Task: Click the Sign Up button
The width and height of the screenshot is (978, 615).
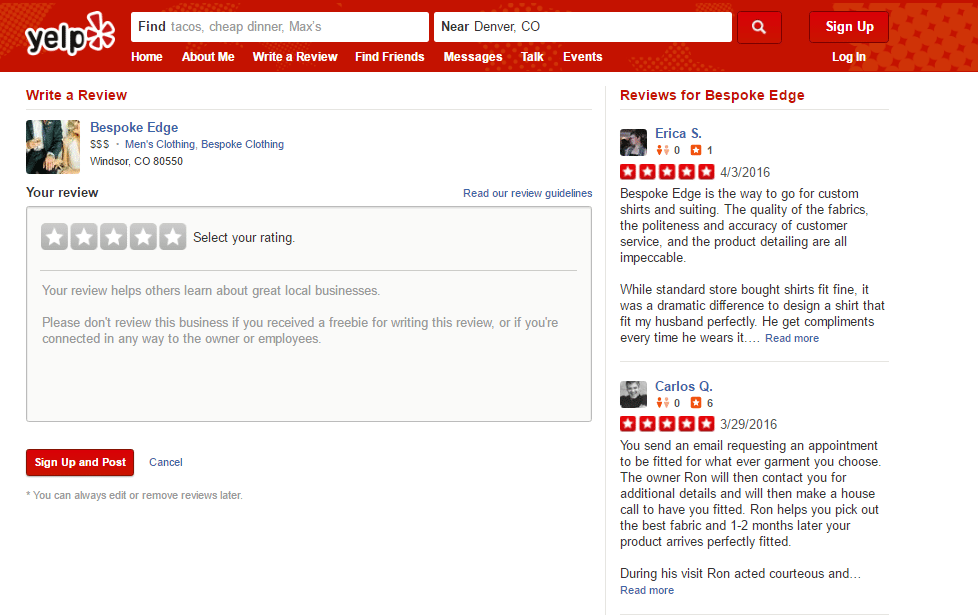Action: tap(849, 27)
